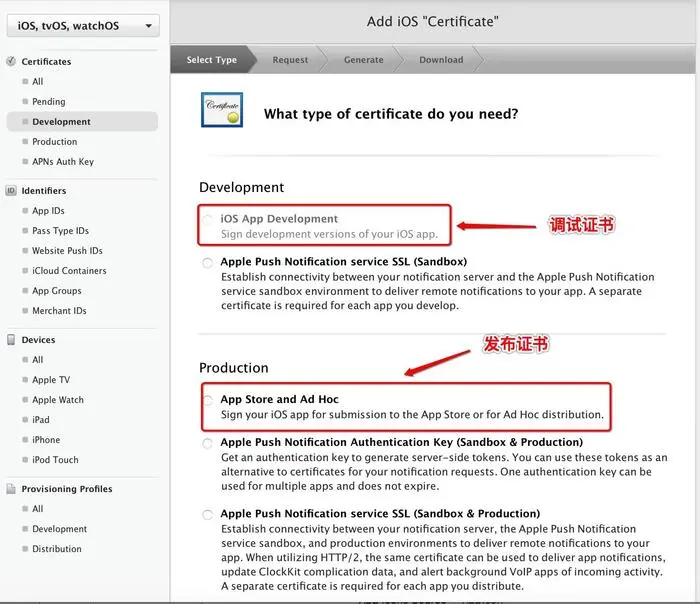Select the iOS App Development radio button
700x604 pixels.
pos(207,220)
